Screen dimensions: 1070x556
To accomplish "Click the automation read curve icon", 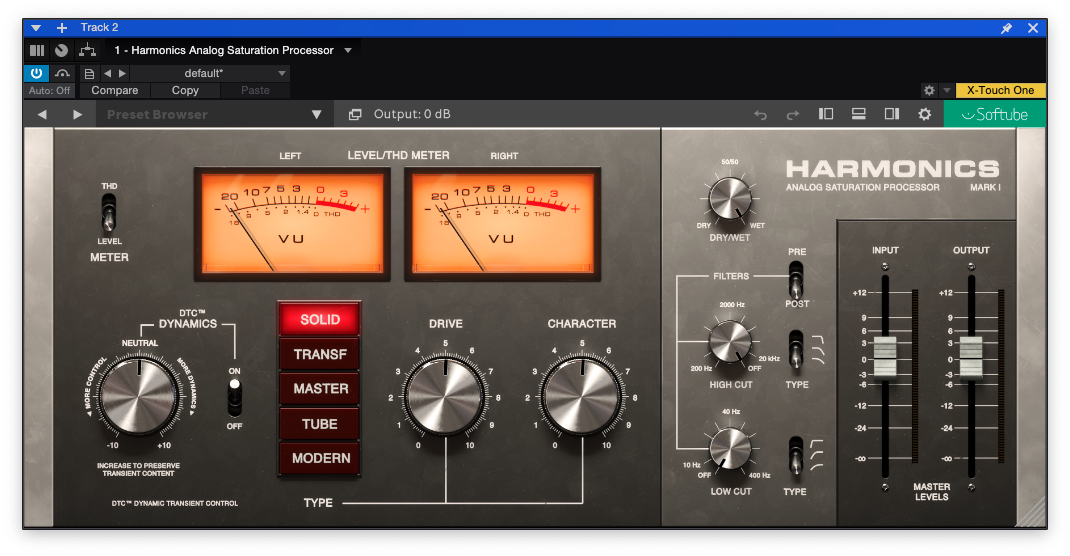I will point(62,73).
